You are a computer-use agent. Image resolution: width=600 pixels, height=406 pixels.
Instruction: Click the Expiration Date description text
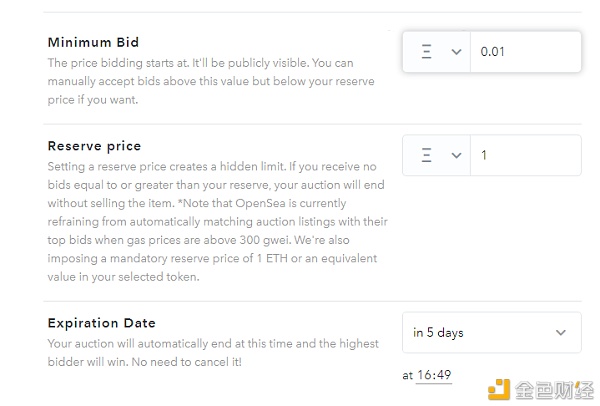click(213, 353)
